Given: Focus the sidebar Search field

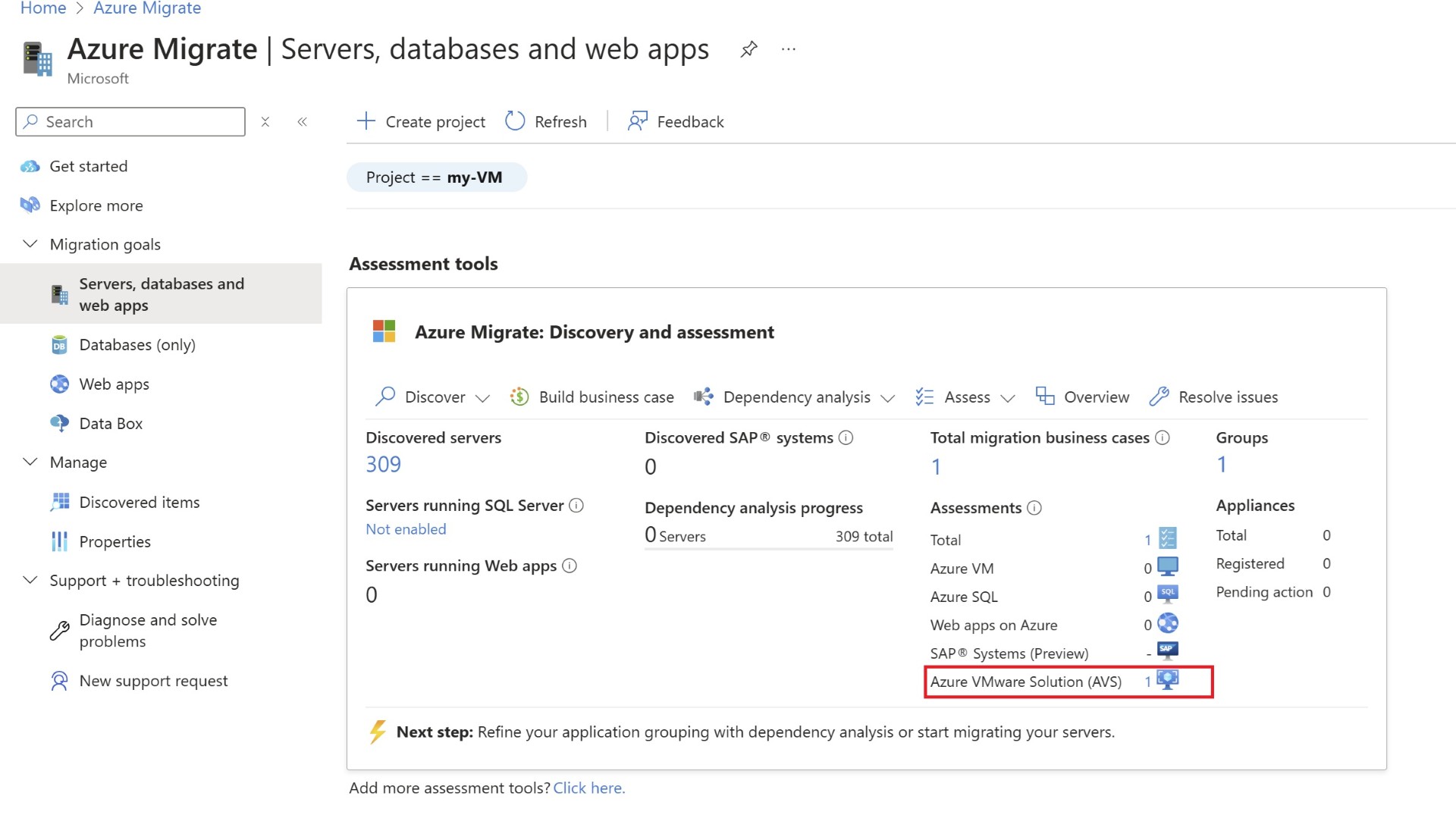Looking at the screenshot, I should click(x=130, y=122).
